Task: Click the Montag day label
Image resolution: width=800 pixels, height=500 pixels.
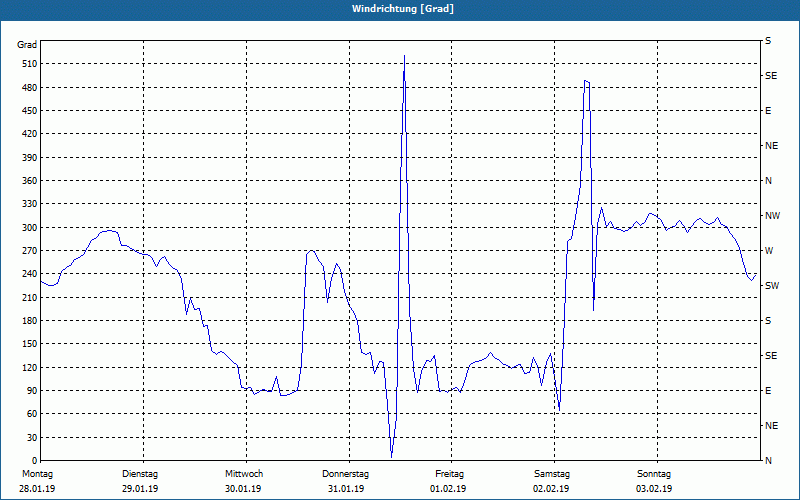Action: [37, 474]
